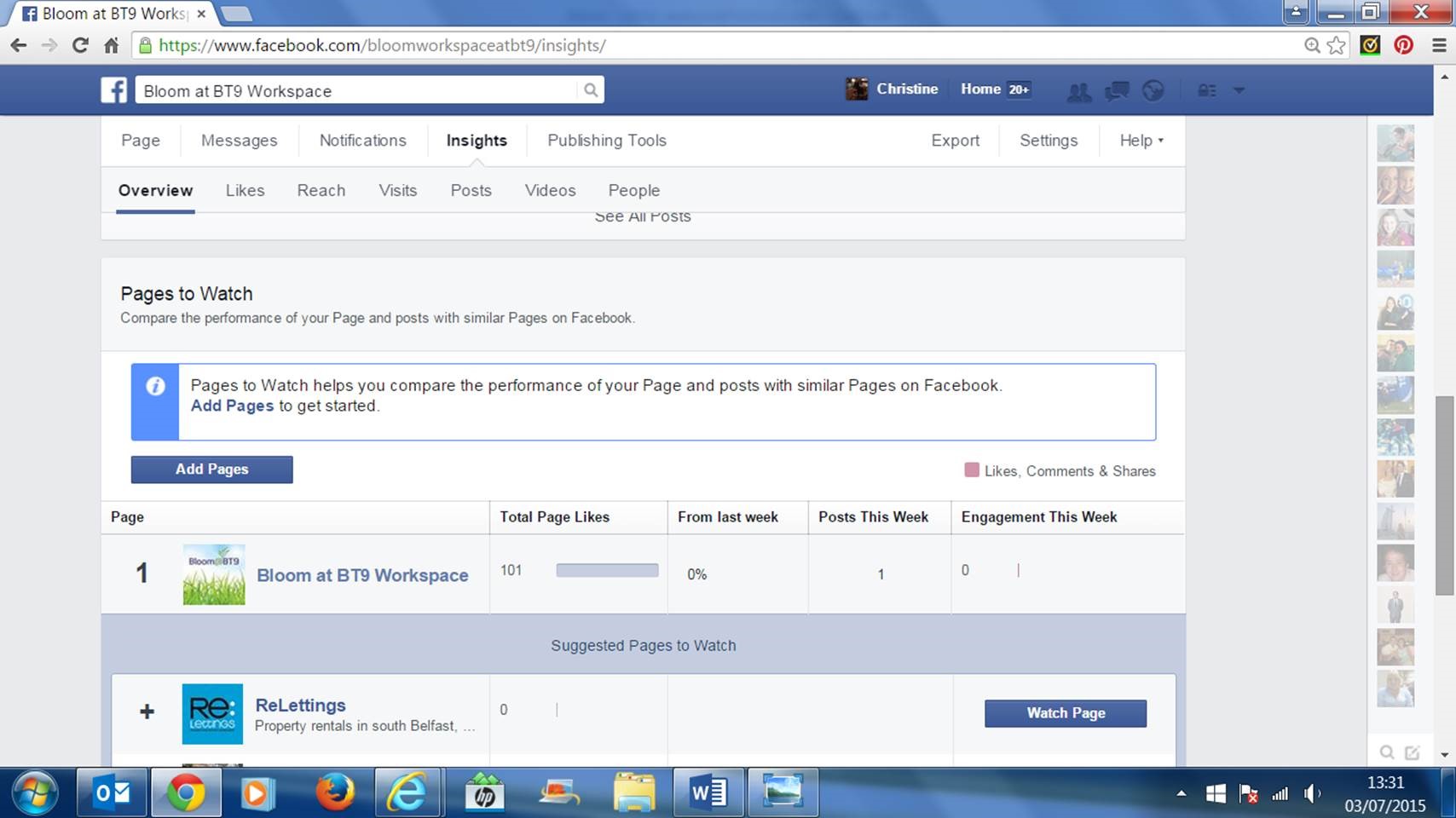
Task: Open Word from the taskbar
Action: coord(708,793)
